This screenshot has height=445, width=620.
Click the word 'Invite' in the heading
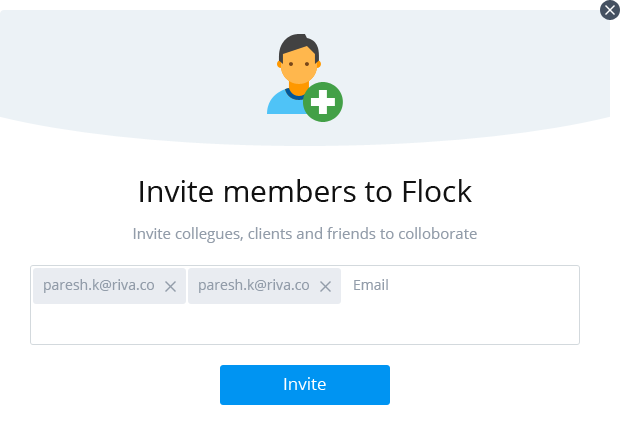pyautogui.click(x=169, y=191)
